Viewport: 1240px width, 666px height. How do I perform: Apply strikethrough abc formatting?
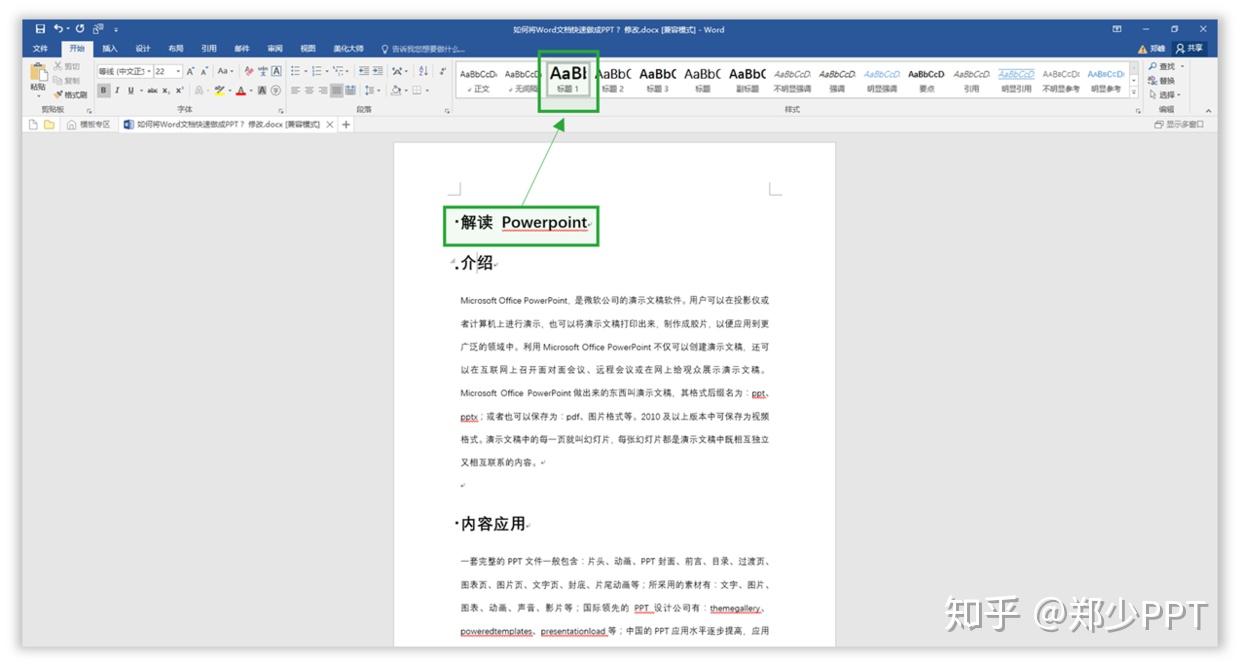[x=152, y=91]
